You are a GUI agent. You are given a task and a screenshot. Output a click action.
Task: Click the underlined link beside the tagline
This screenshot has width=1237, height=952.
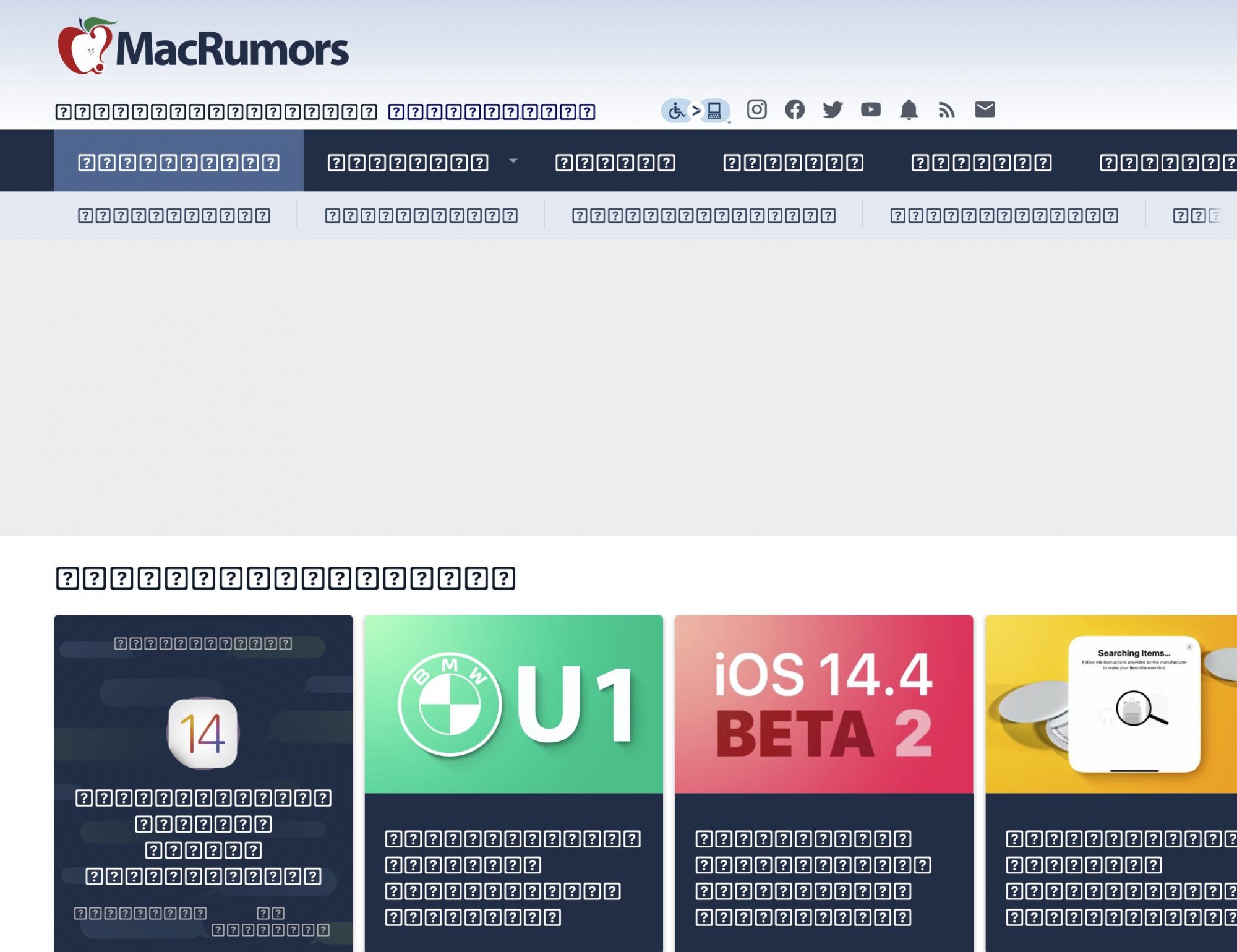point(491,112)
